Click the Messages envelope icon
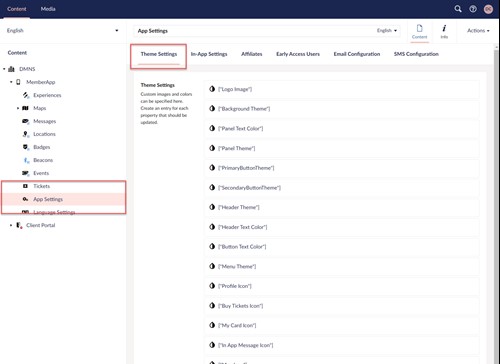The height and width of the screenshot is (364, 500). tap(26, 121)
